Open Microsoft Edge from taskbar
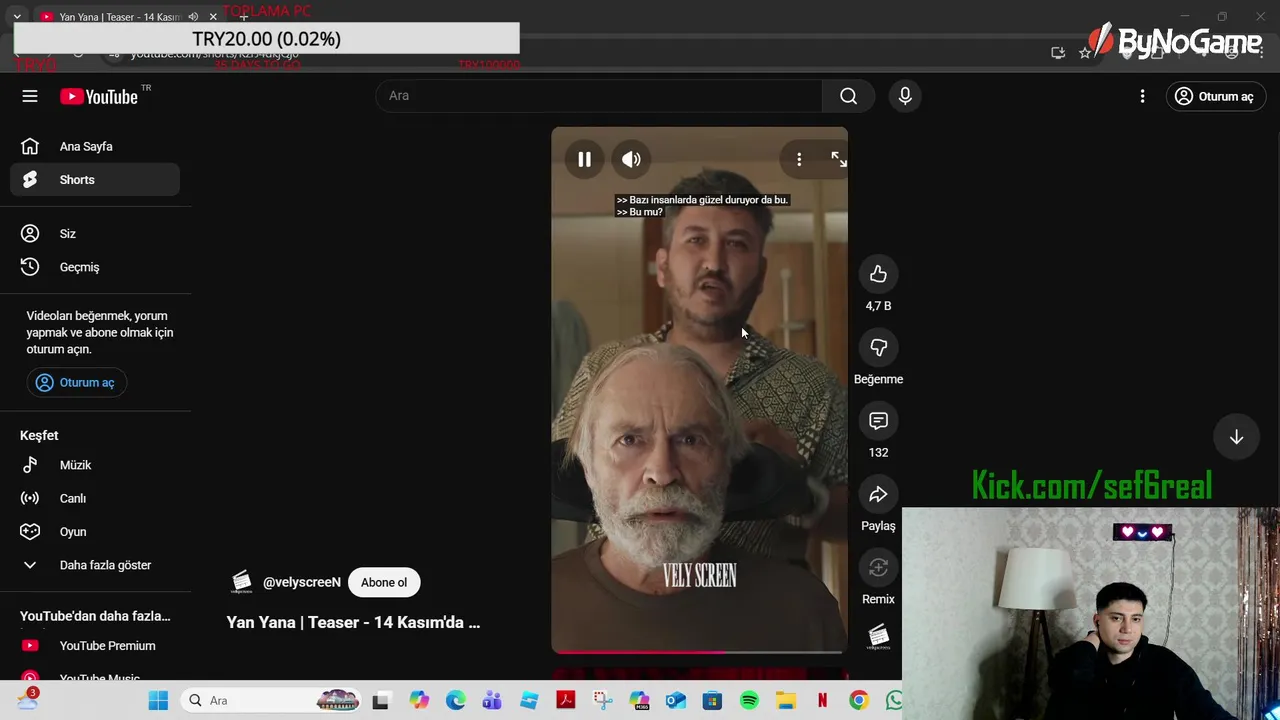The height and width of the screenshot is (720, 1280). click(x=456, y=701)
